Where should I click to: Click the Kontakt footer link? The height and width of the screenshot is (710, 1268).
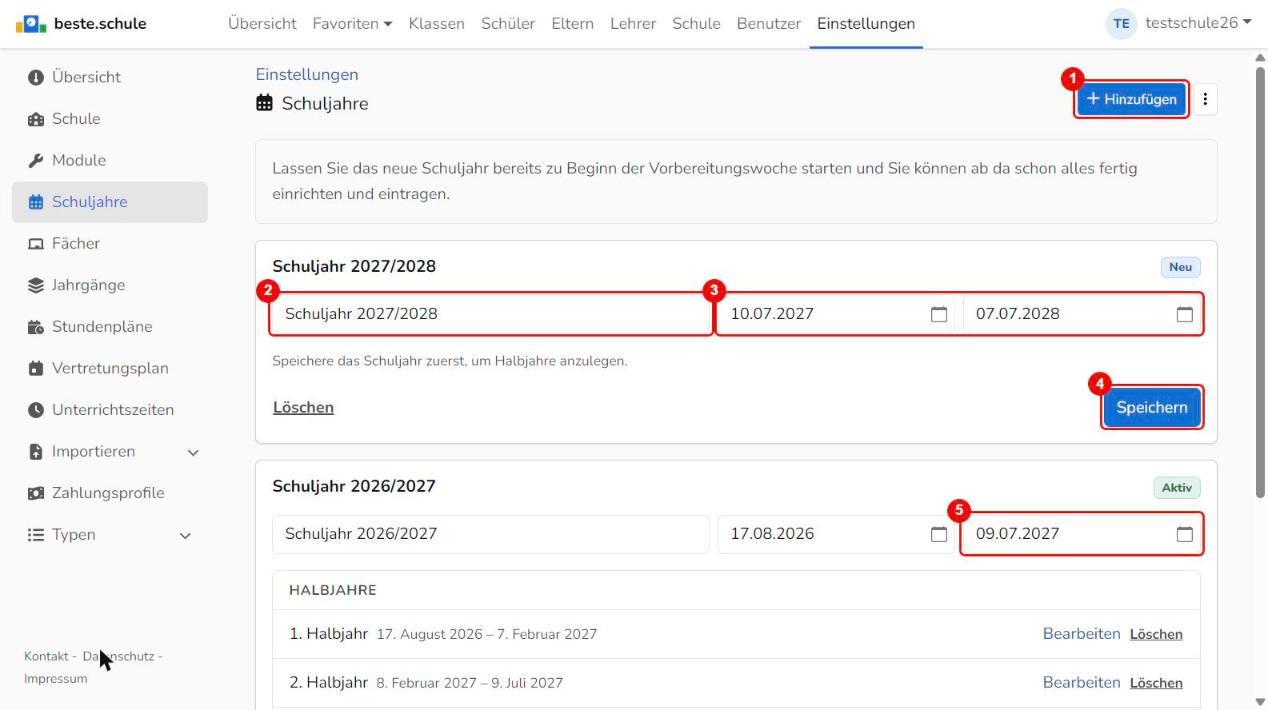[x=46, y=657]
